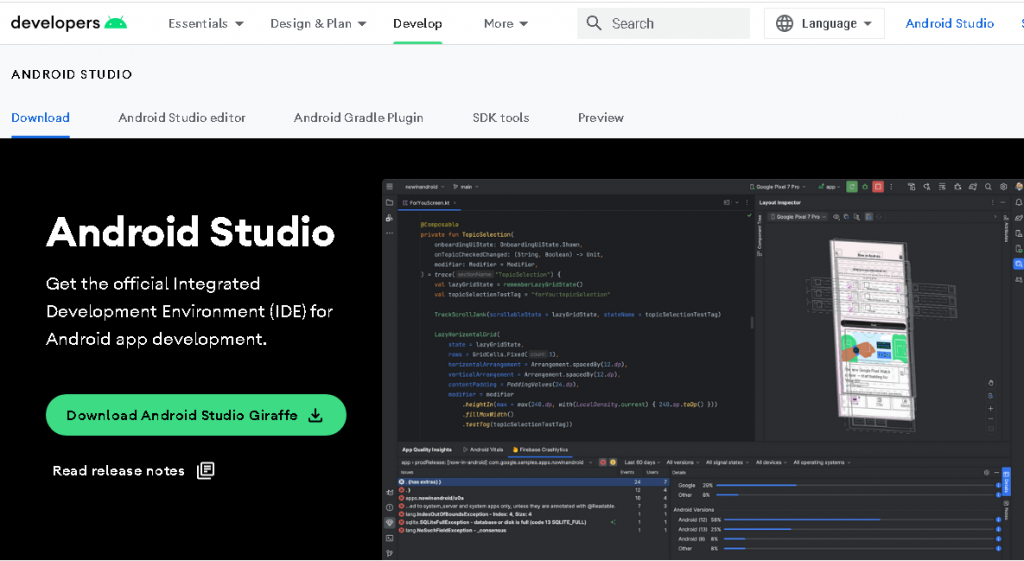1024x561 pixels.
Task: Click the ANDROID STUDIO section heading
Action: click(72, 74)
